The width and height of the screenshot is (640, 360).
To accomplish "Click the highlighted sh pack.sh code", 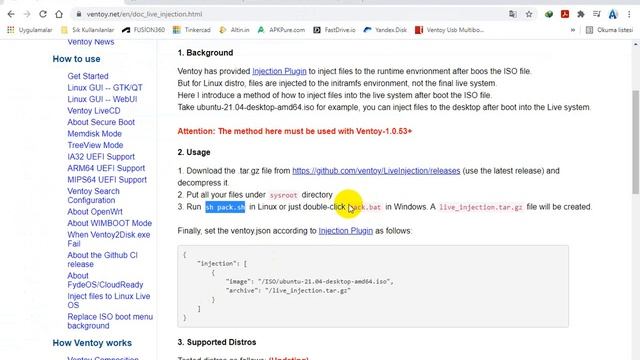I will tap(225, 207).
